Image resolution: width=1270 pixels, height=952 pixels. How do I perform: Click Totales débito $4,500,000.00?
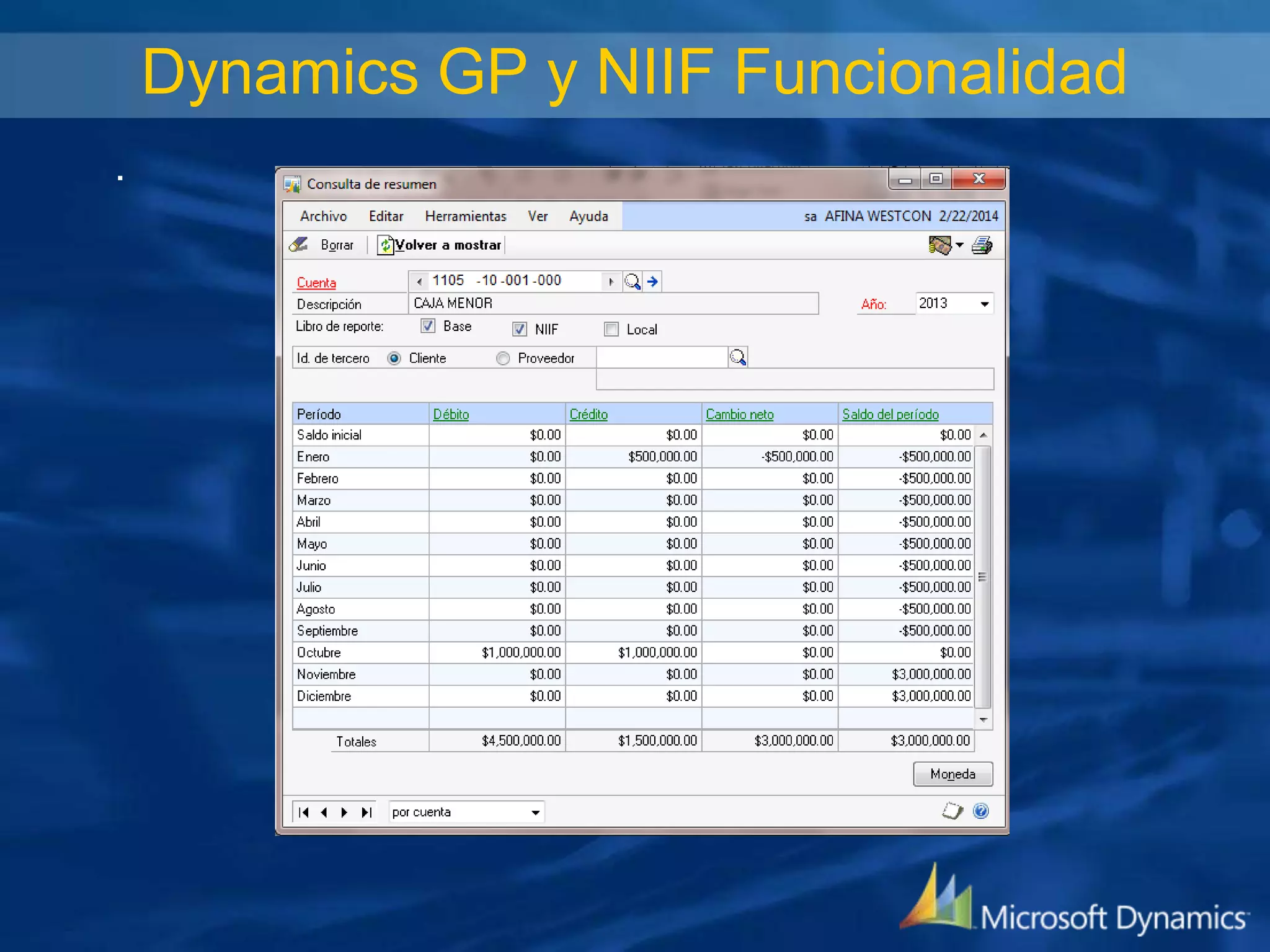click(x=521, y=741)
